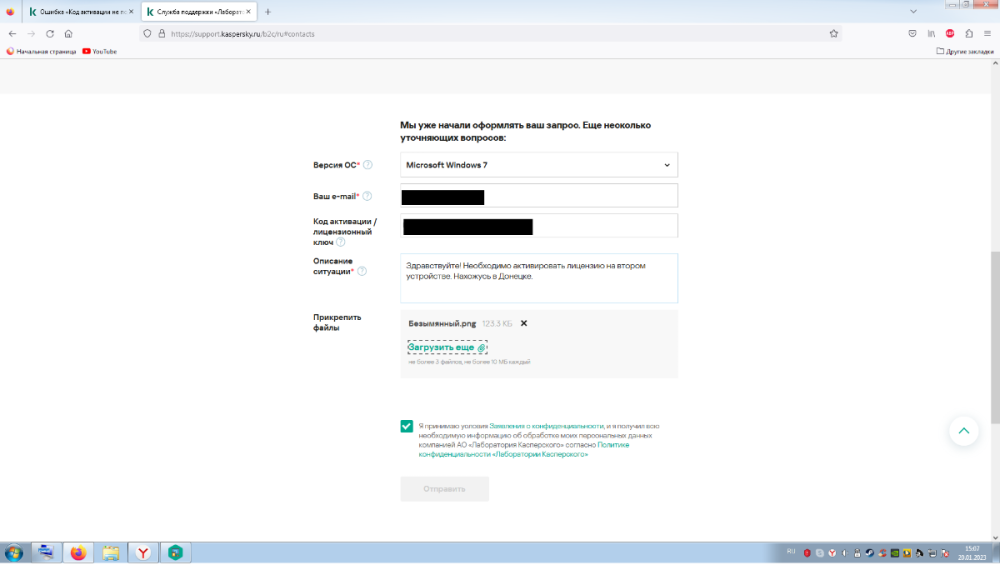This screenshot has height=565, width=1000.
Task: Show help for Версия ОС field
Action: click(367, 165)
